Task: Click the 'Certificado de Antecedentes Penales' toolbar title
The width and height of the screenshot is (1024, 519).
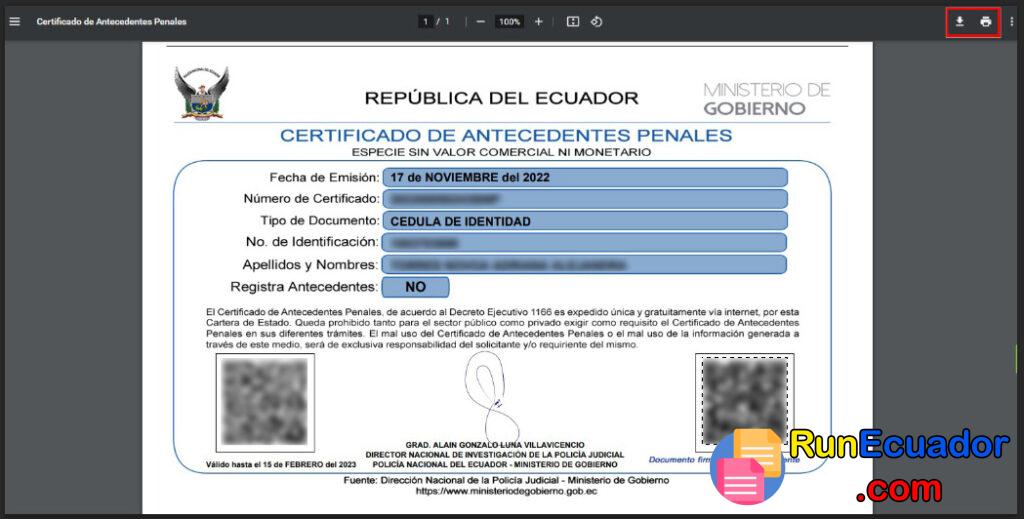Action: pos(112,22)
